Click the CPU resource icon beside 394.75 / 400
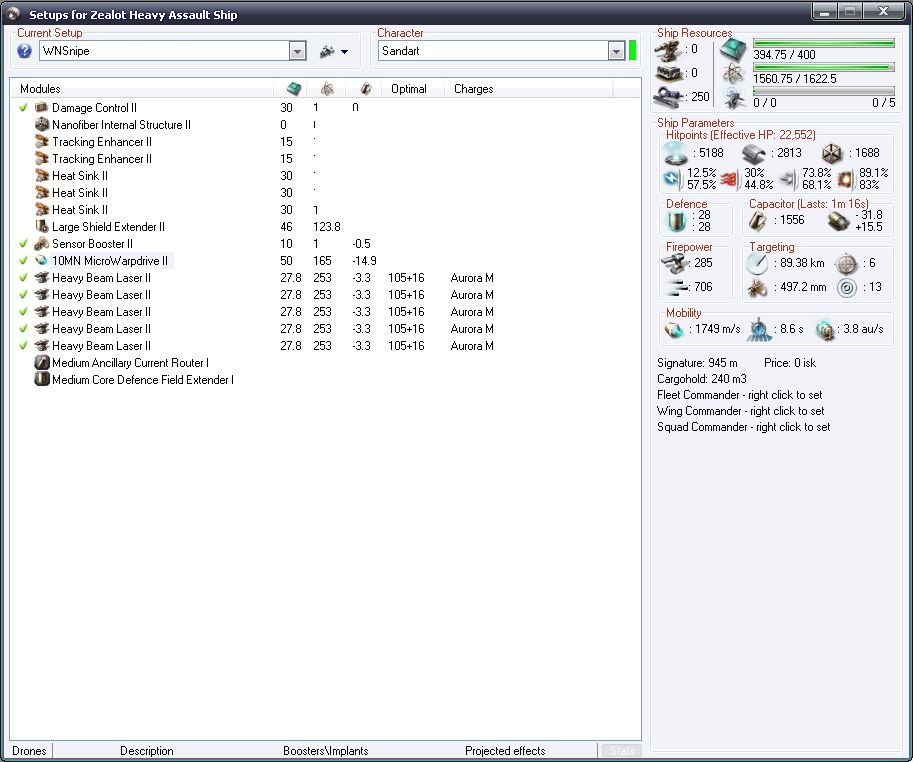Screen dimensions: 913x762 coord(733,50)
